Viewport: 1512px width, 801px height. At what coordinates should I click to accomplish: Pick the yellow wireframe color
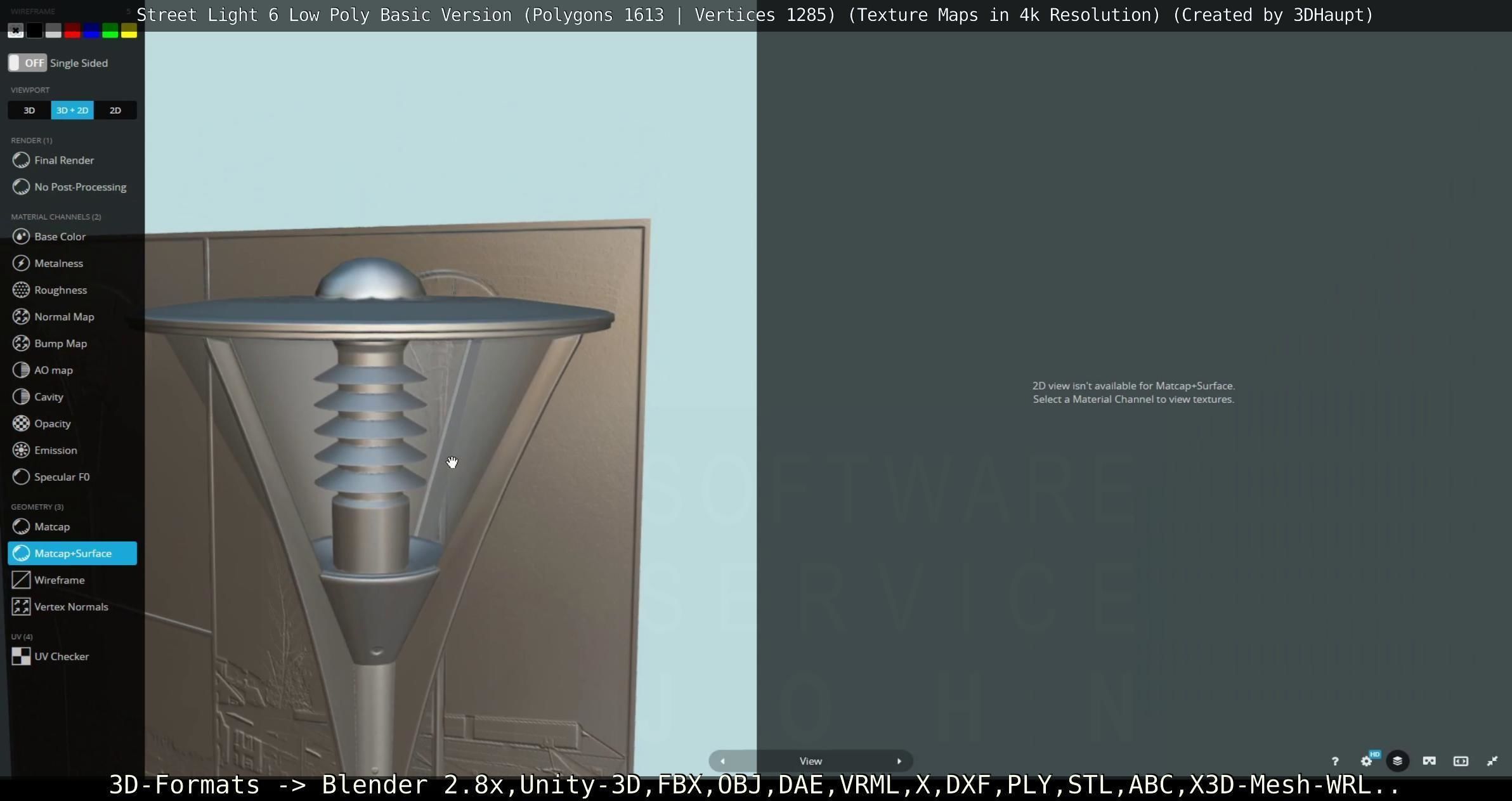(x=129, y=30)
